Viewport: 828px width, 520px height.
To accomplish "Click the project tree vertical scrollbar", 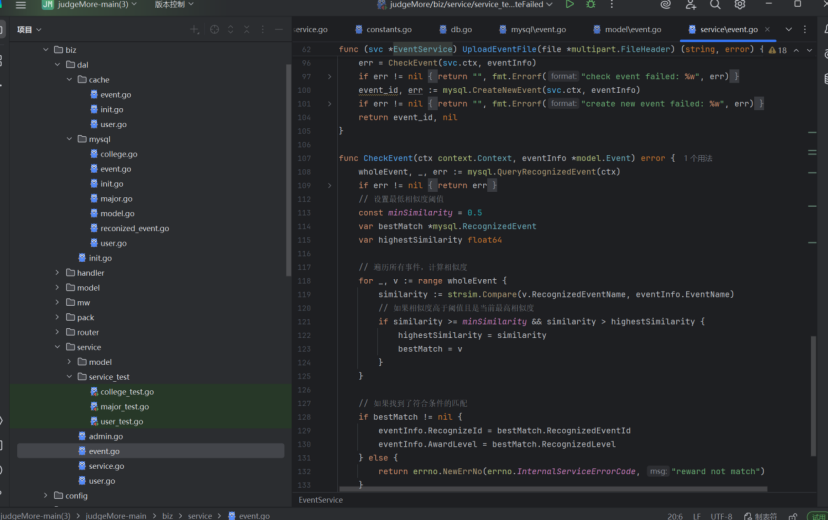I will (x=288, y=170).
